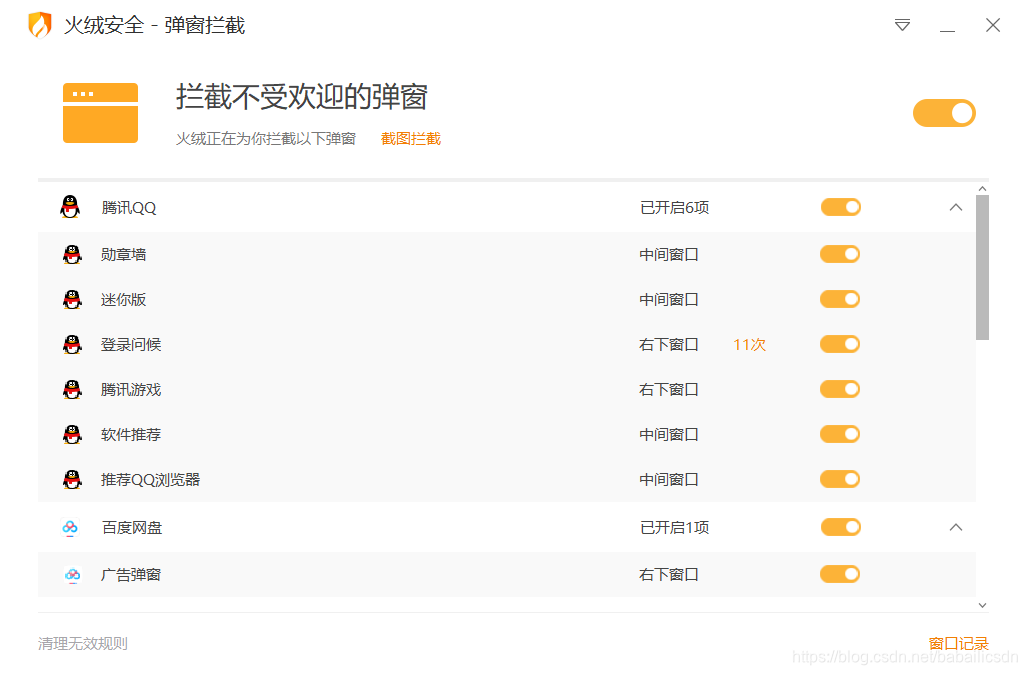Viewport: 1027px width, 675px height.
Task: Disable the 腾讯游戏 blocking toggle
Action: 840,390
